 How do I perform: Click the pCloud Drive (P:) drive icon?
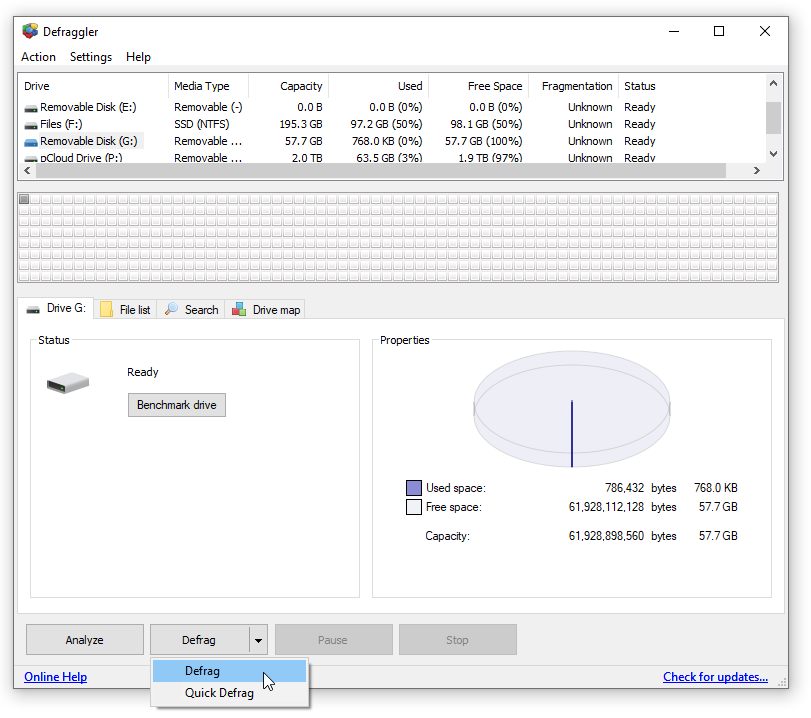[31, 159]
